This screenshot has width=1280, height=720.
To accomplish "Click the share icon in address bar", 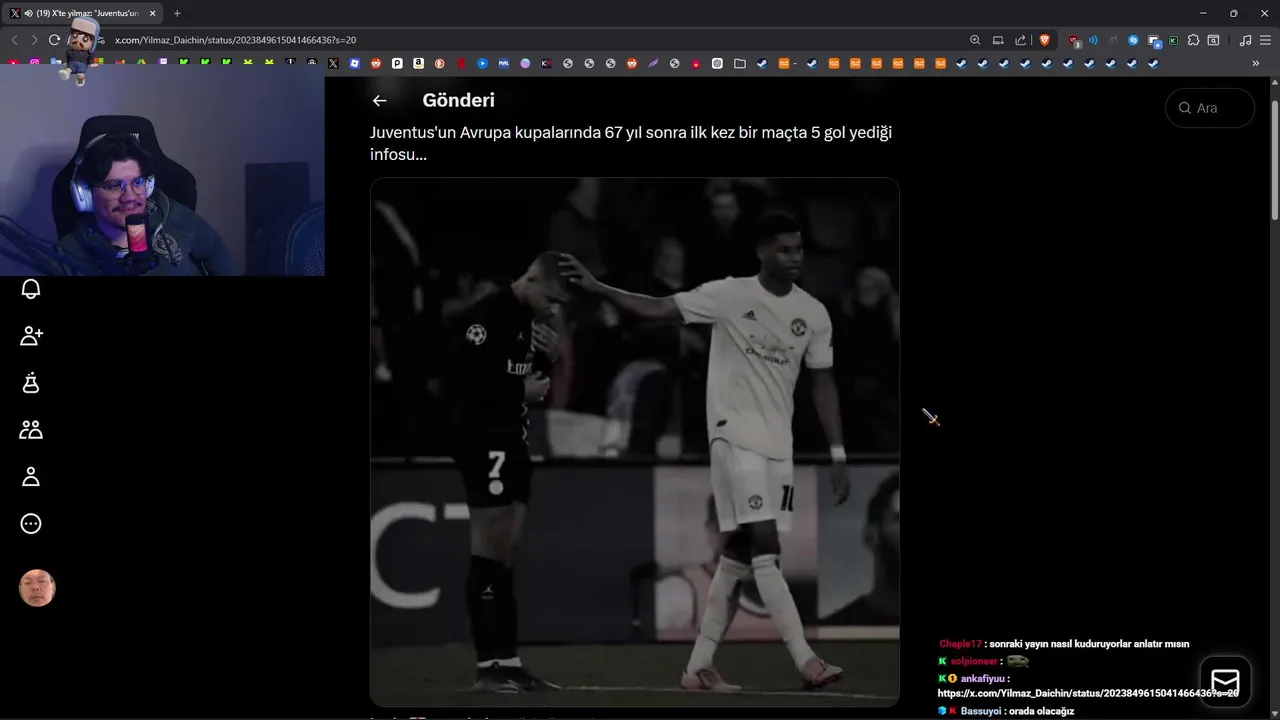I will (x=1020, y=40).
